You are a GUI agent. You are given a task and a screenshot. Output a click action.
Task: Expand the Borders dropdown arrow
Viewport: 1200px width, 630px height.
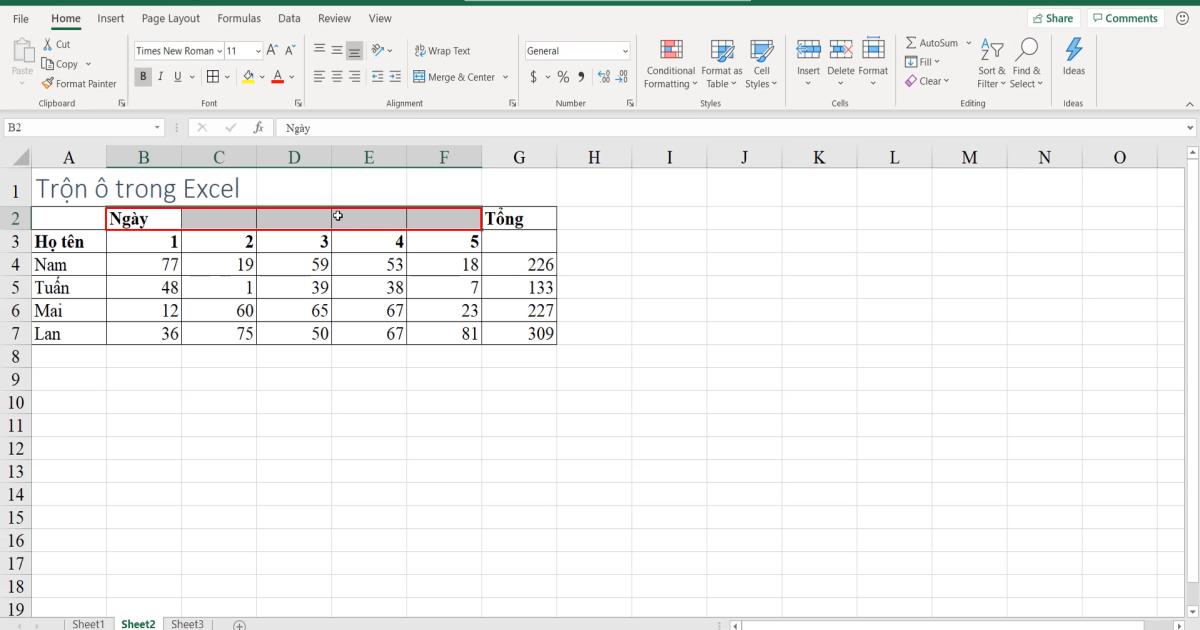(226, 76)
